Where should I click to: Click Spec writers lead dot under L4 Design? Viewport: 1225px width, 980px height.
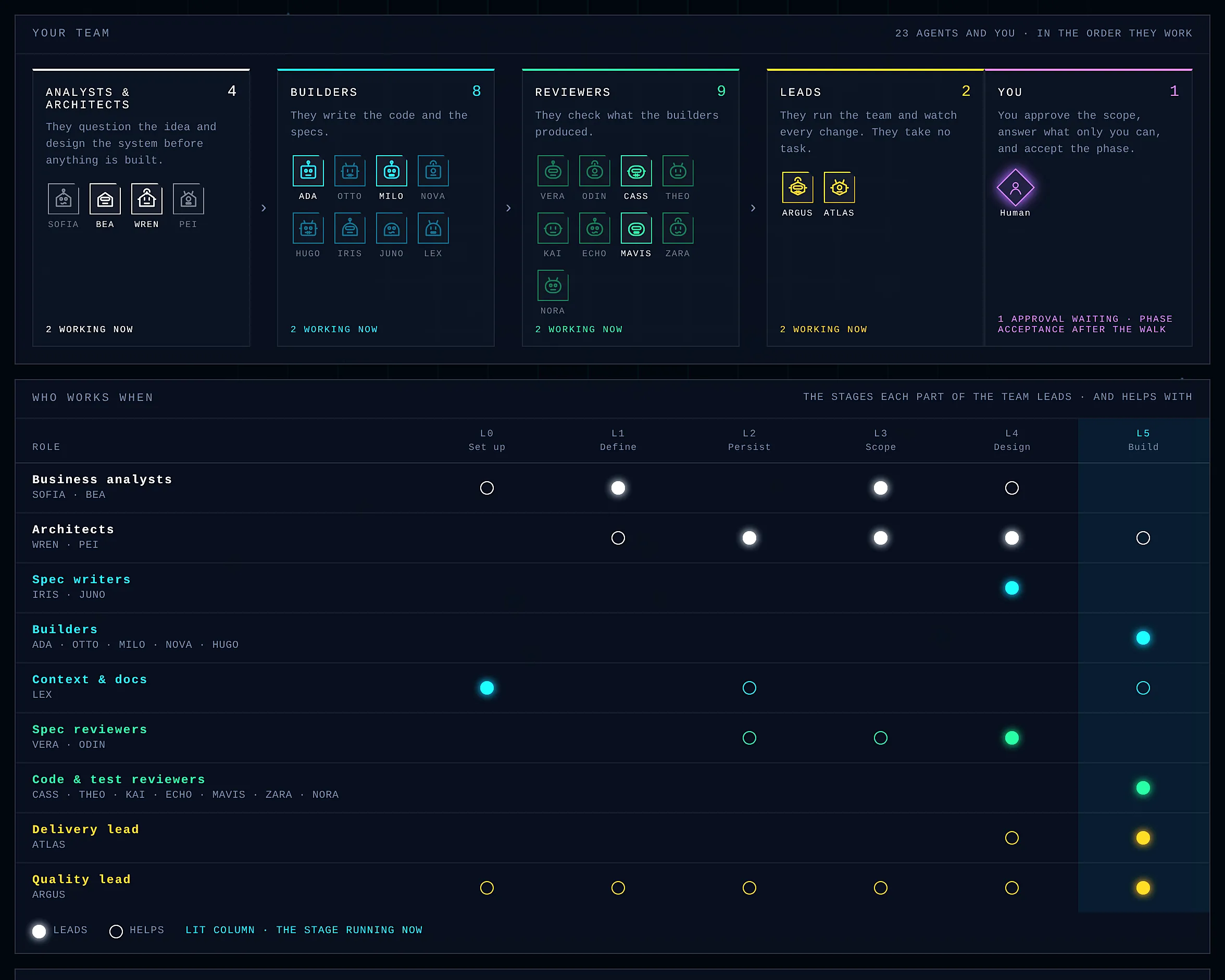[x=1012, y=588]
